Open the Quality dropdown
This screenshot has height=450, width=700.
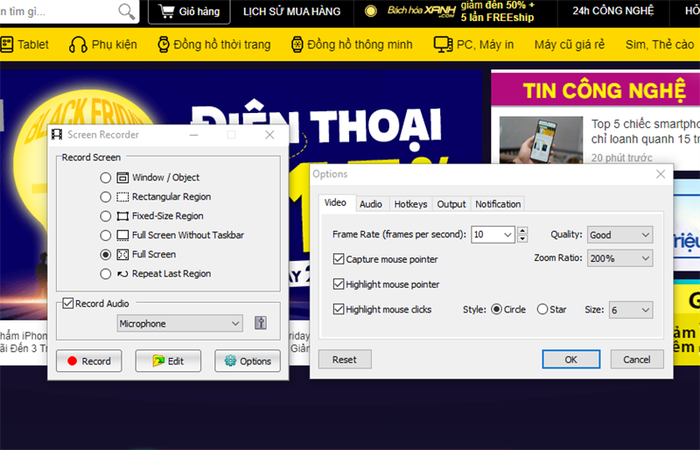point(620,235)
